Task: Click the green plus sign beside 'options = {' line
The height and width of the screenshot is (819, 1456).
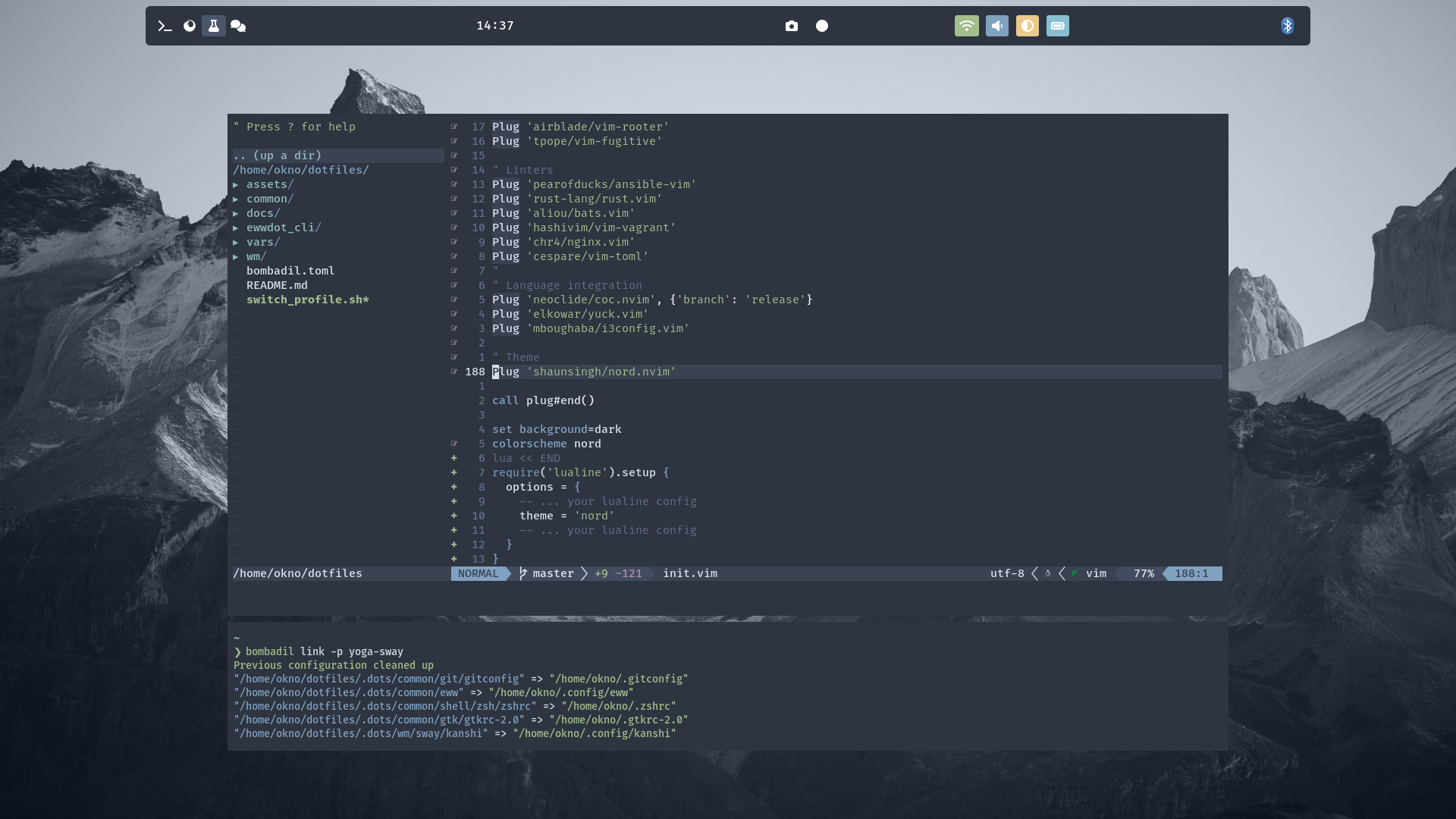Action: [454, 487]
